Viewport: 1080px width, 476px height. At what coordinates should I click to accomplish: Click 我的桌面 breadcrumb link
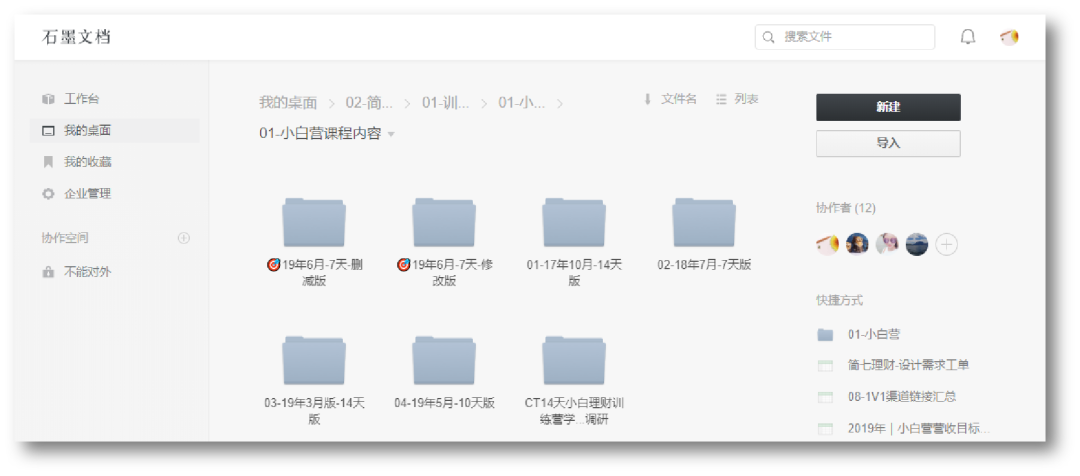point(288,102)
